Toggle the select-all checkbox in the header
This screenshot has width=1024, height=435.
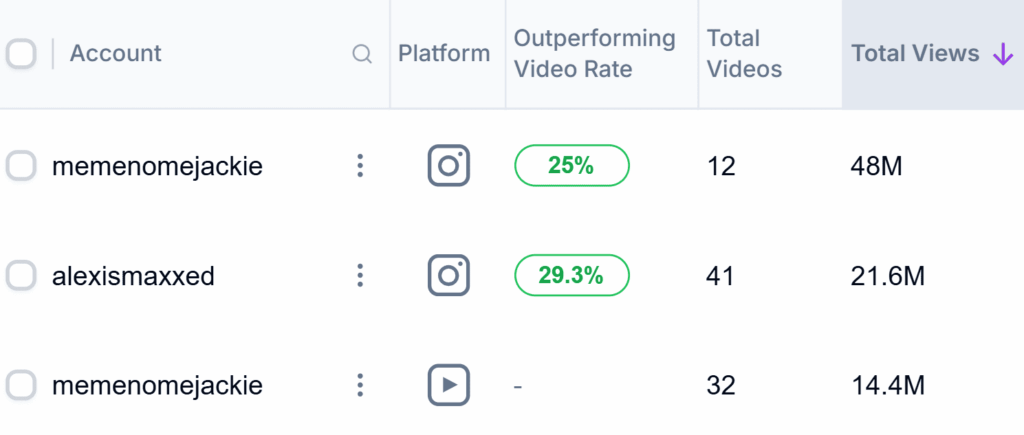click(21, 54)
